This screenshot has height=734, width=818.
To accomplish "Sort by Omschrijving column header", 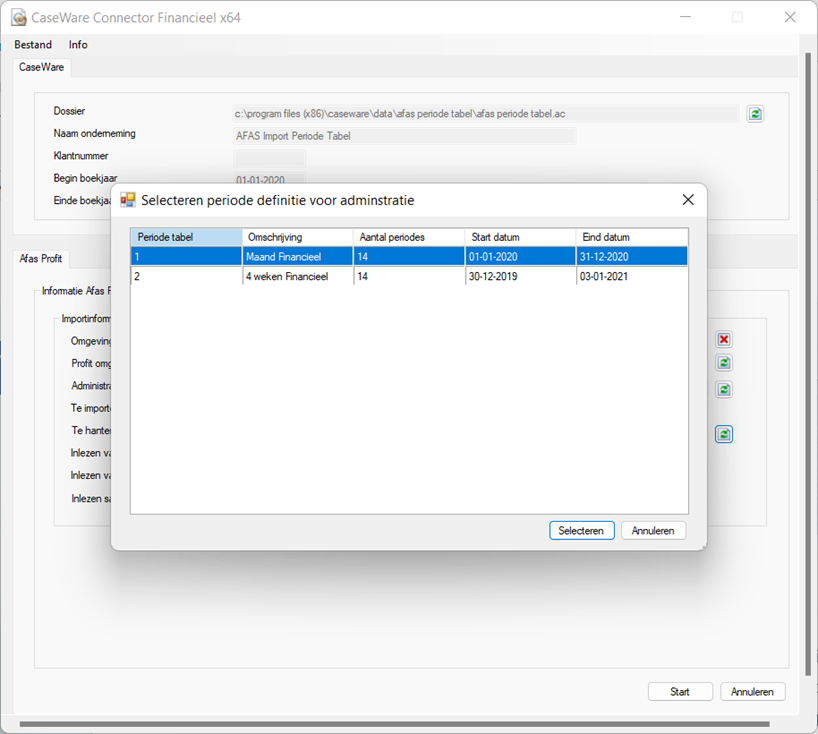I will tap(297, 237).
